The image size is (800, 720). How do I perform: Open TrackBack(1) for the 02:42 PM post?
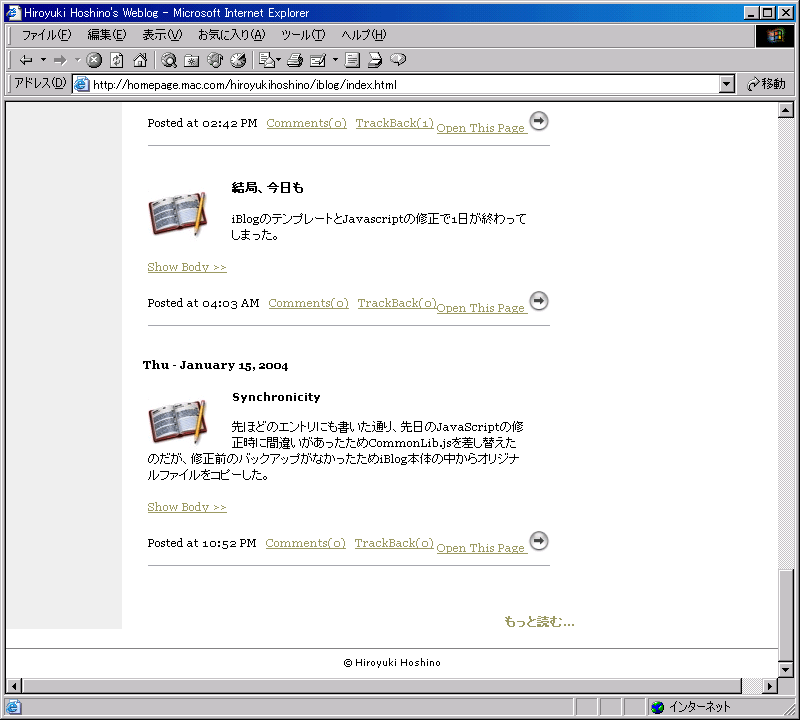tap(394, 123)
